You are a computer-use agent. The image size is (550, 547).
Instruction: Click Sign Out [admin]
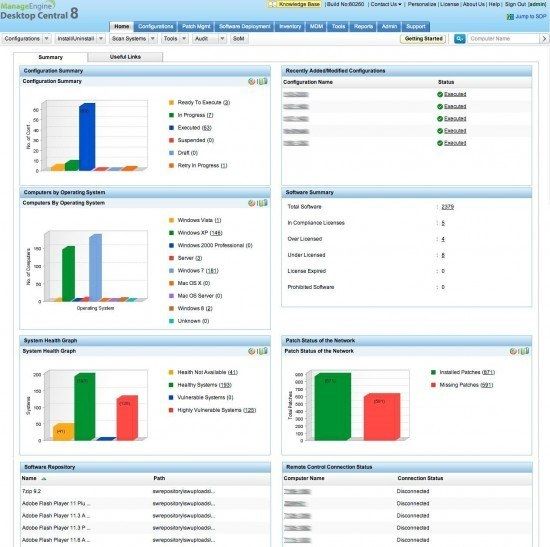525,4
